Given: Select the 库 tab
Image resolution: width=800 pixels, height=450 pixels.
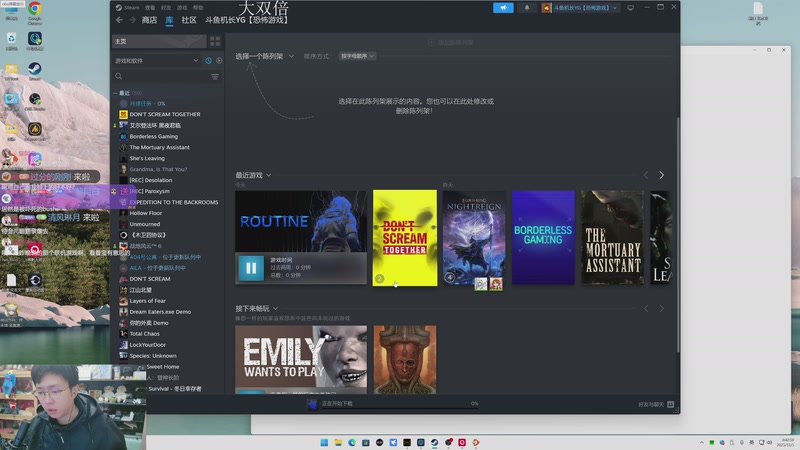Looking at the screenshot, I should click(x=169, y=20).
